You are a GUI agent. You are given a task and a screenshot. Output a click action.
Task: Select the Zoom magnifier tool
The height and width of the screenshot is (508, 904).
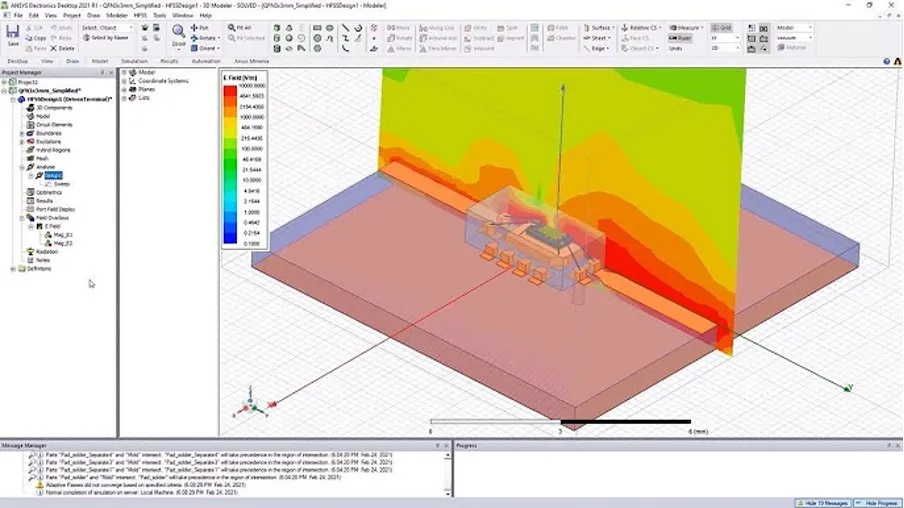click(x=178, y=34)
